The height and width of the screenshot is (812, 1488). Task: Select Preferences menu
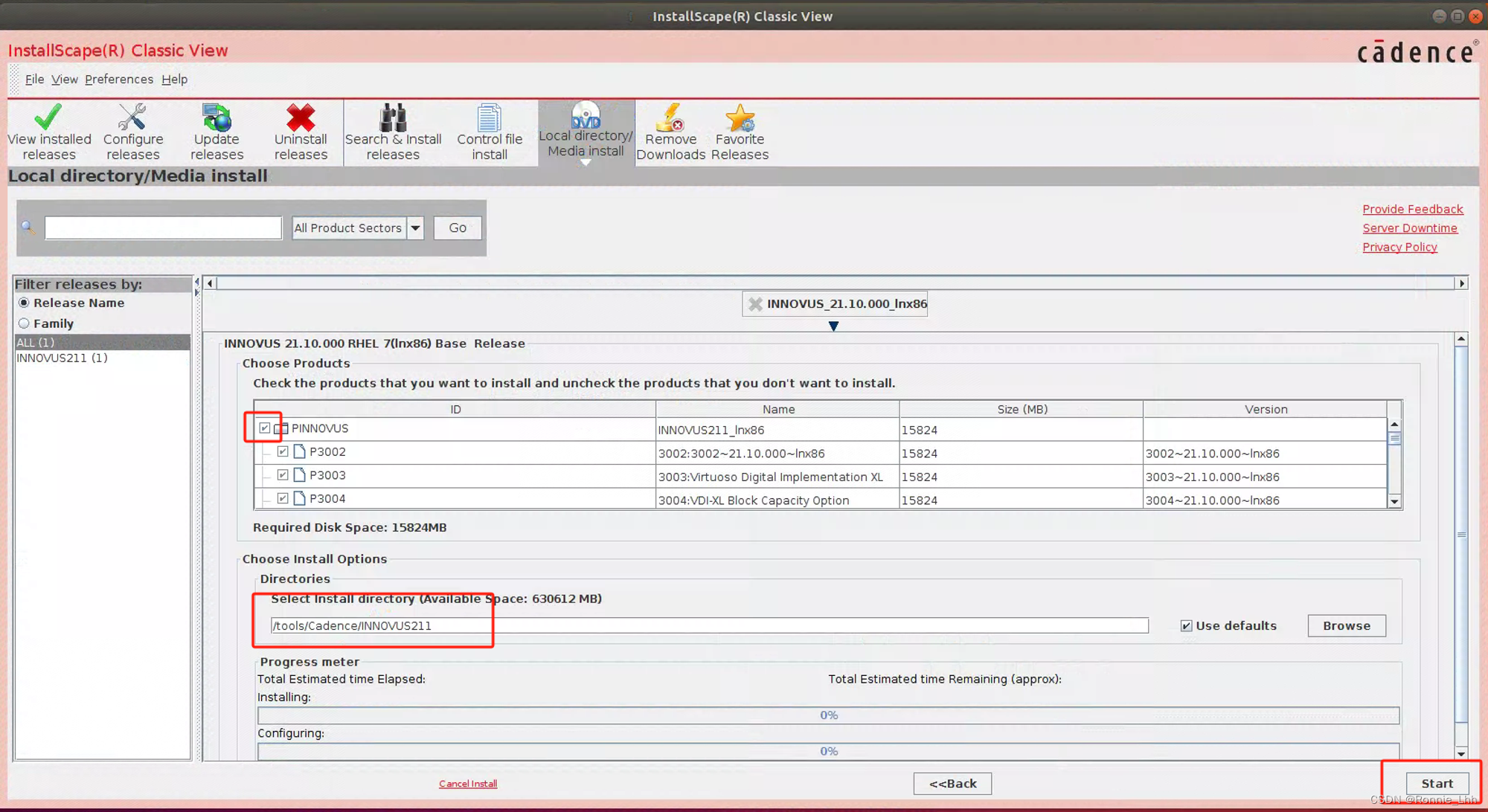tap(119, 78)
